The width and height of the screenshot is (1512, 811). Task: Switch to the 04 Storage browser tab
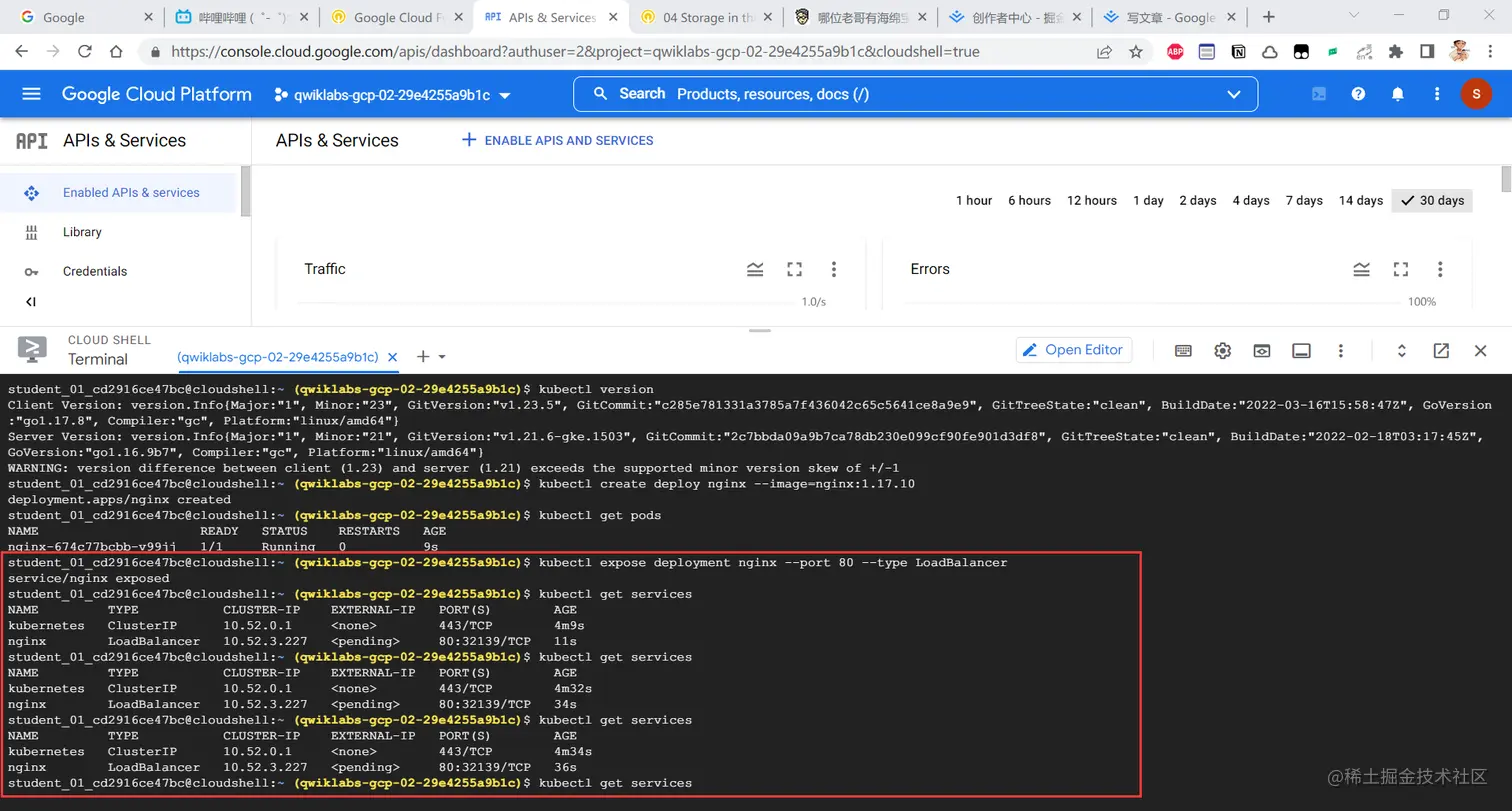pyautogui.click(x=705, y=17)
